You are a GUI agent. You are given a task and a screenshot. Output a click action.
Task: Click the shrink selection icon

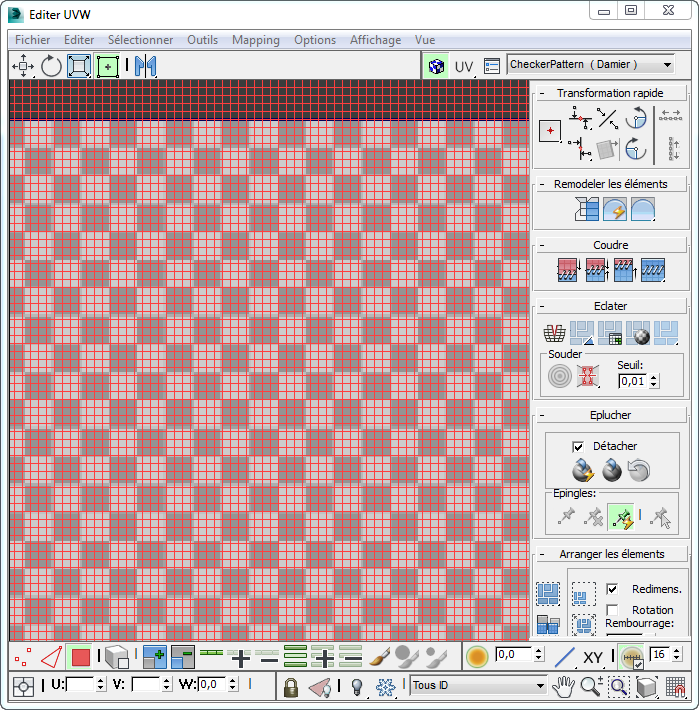click(183, 657)
